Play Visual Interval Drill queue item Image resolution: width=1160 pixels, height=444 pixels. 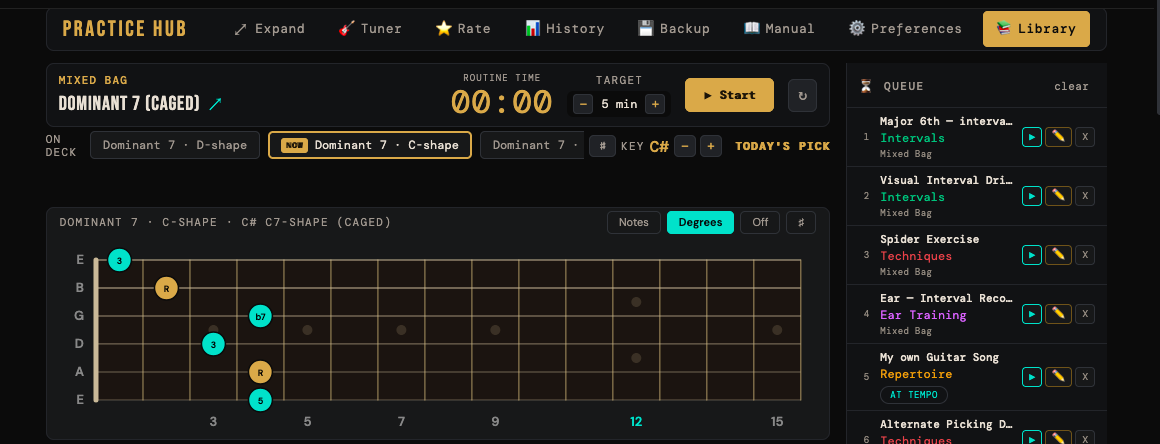tap(1032, 196)
